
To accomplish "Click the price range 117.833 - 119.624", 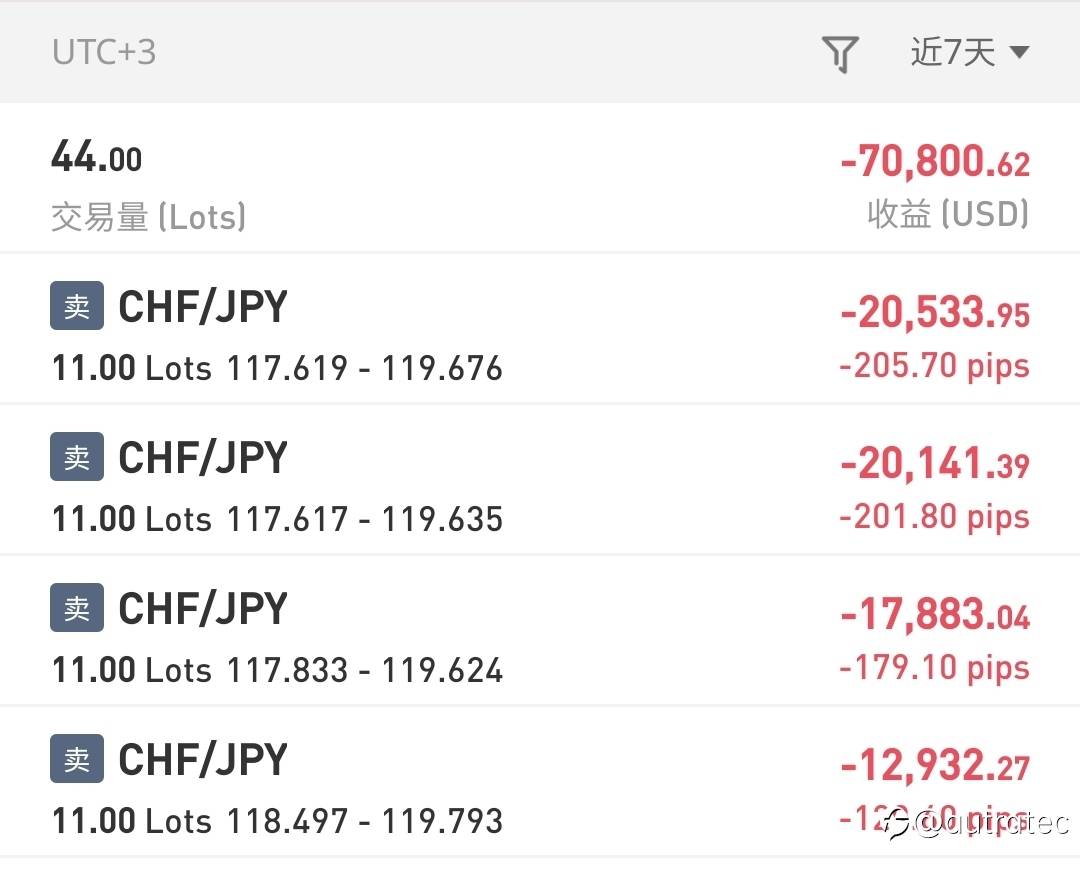I will pyautogui.click(x=364, y=670).
